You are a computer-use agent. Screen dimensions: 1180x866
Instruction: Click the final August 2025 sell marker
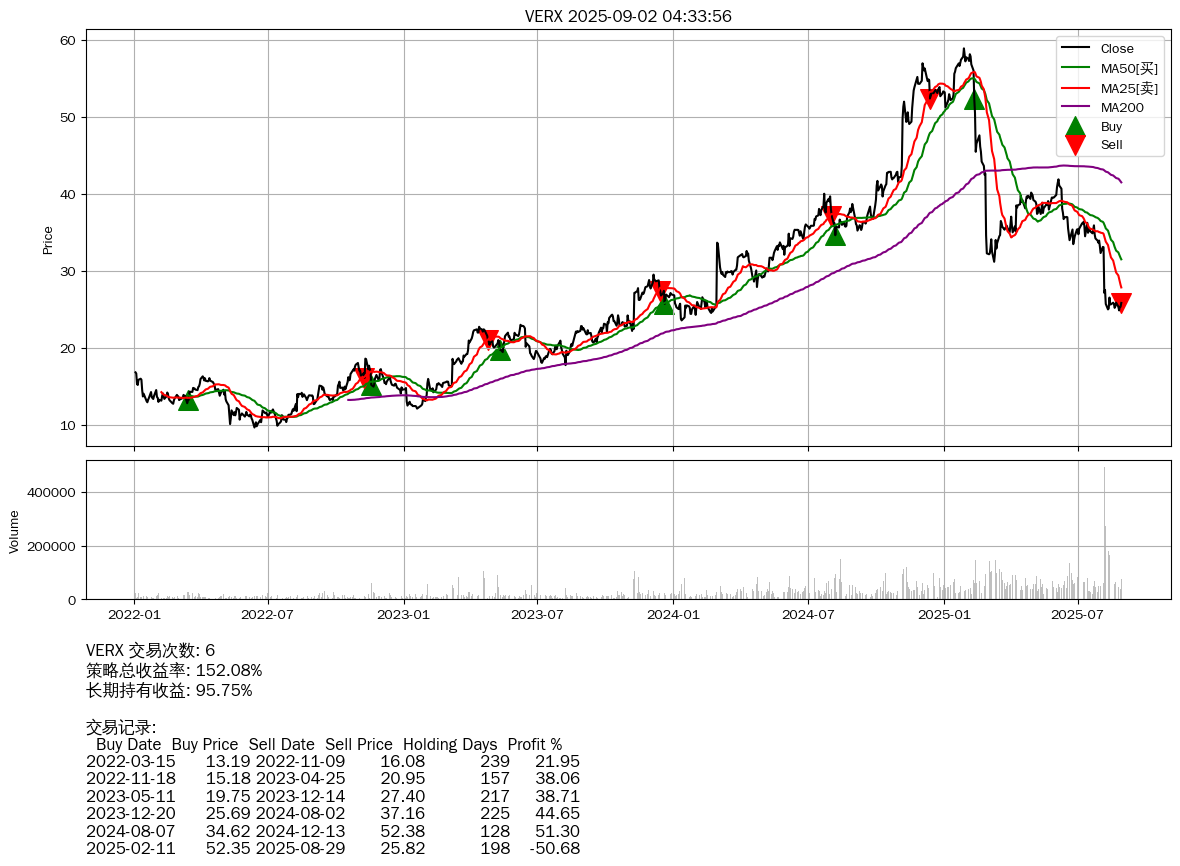click(1121, 303)
